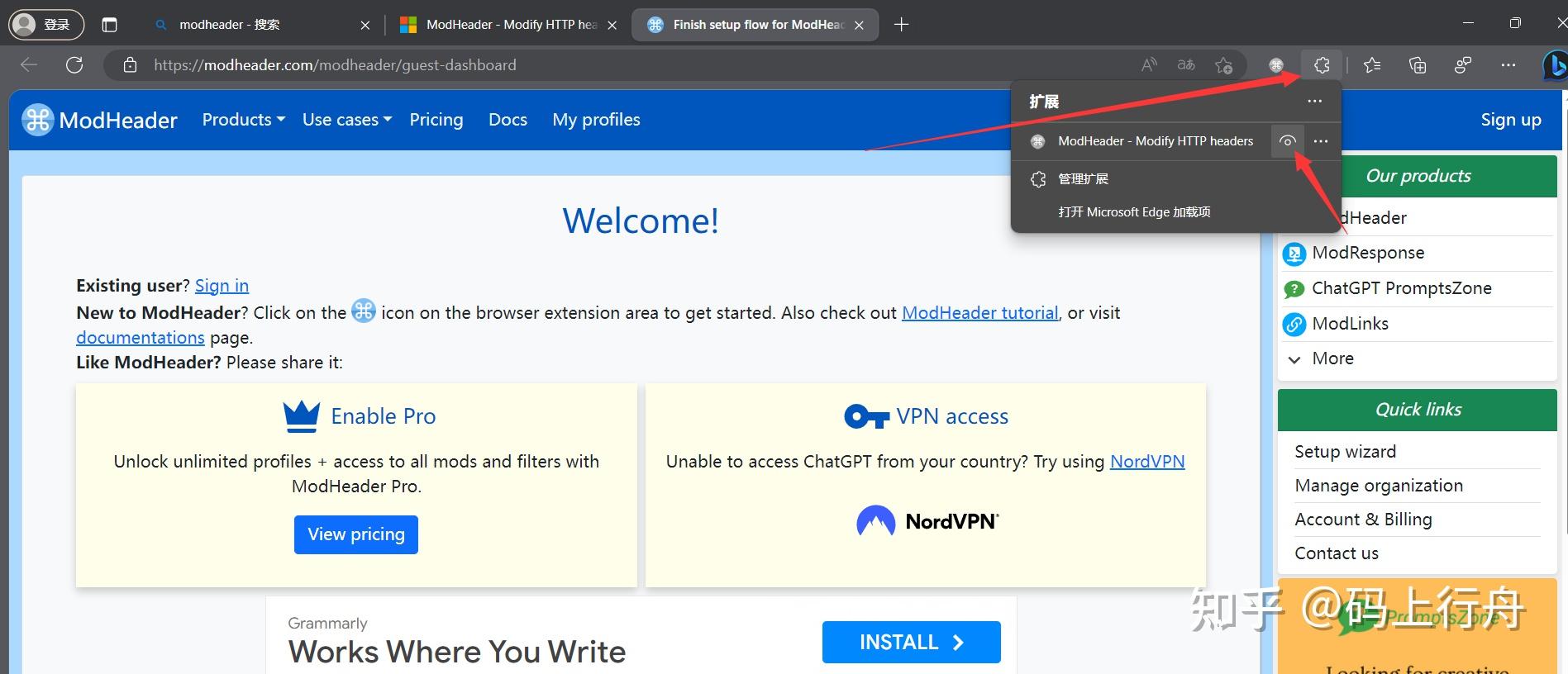The width and height of the screenshot is (1568, 674).
Task: Open ModLinks product link
Action: click(1350, 324)
